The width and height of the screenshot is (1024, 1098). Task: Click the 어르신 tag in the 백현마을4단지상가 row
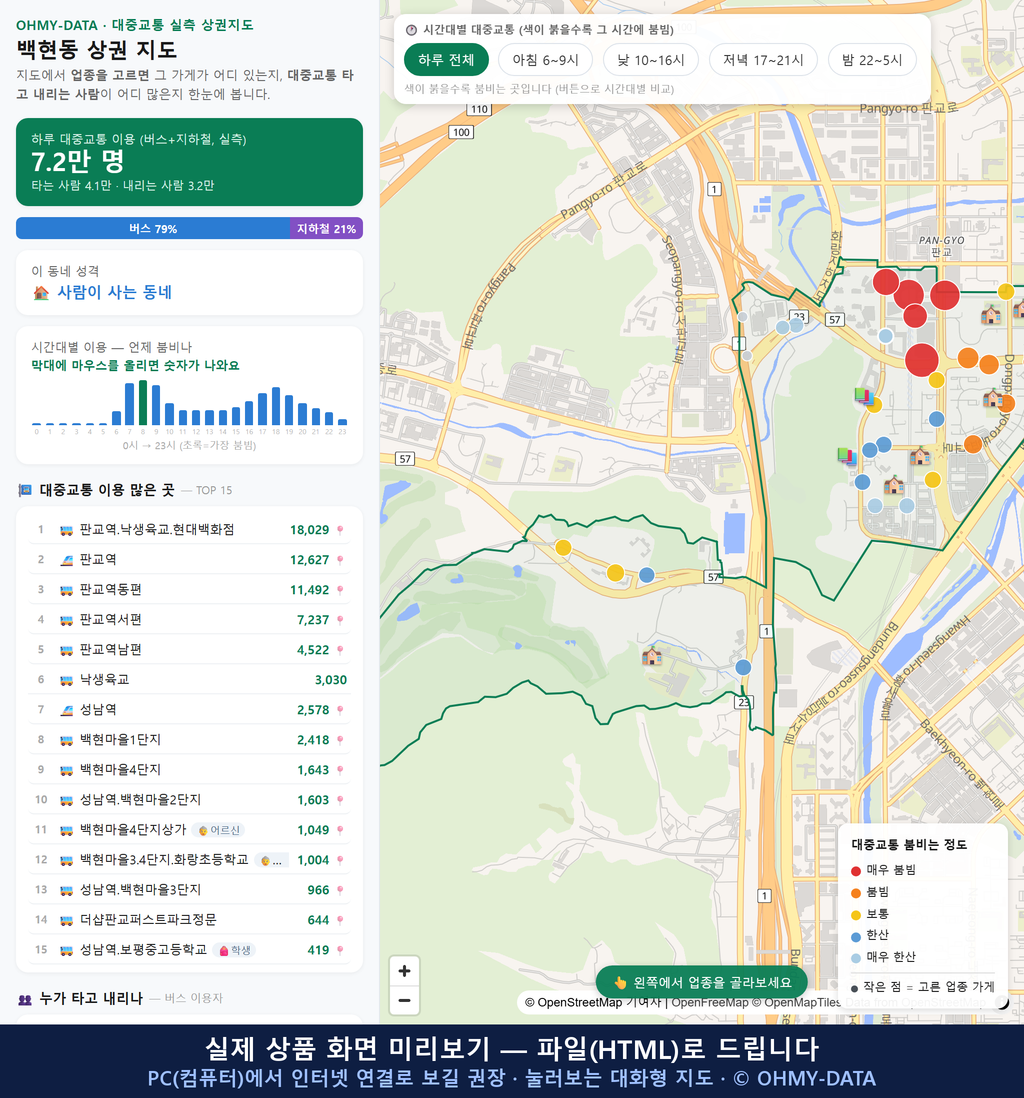coord(221,830)
